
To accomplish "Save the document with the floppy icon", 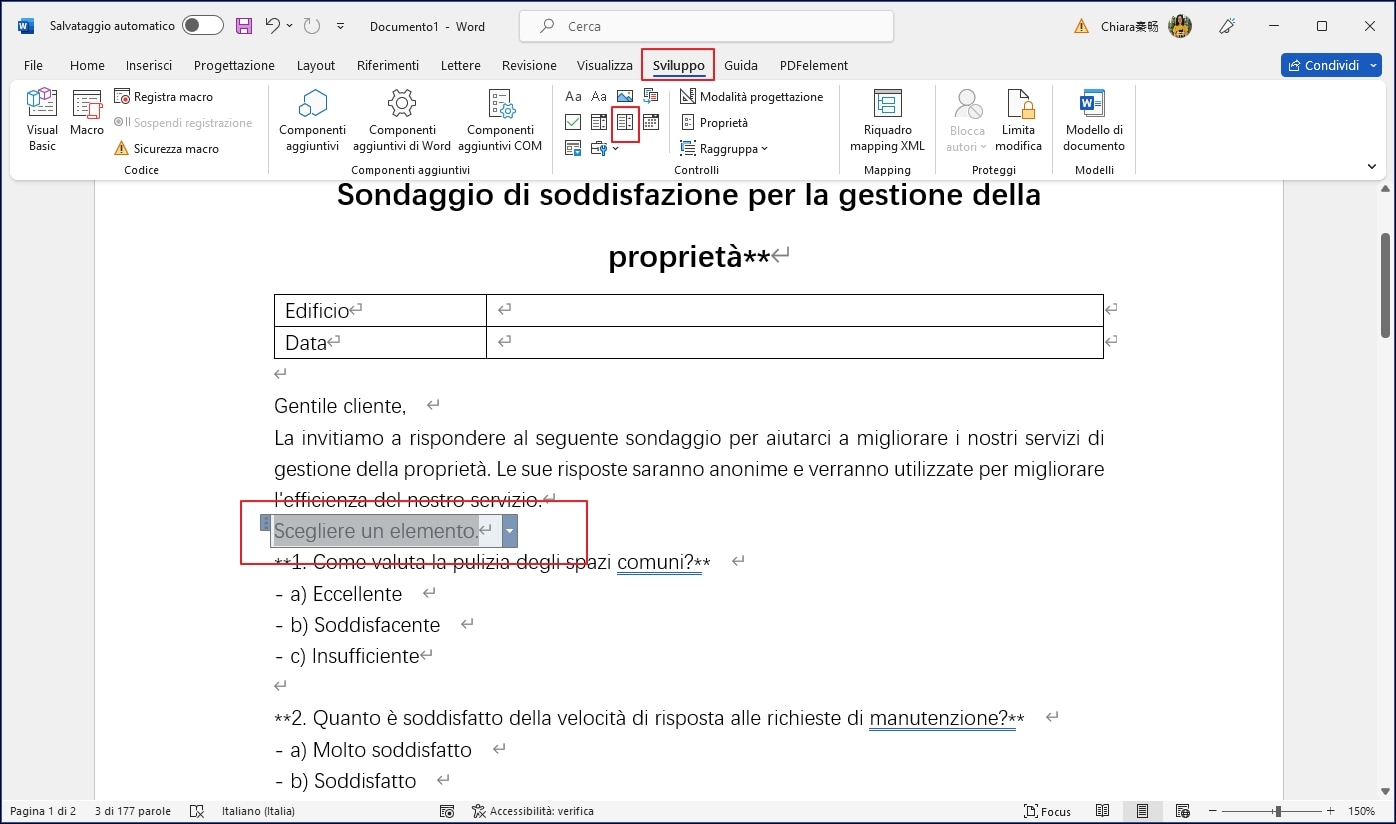I will coord(243,26).
